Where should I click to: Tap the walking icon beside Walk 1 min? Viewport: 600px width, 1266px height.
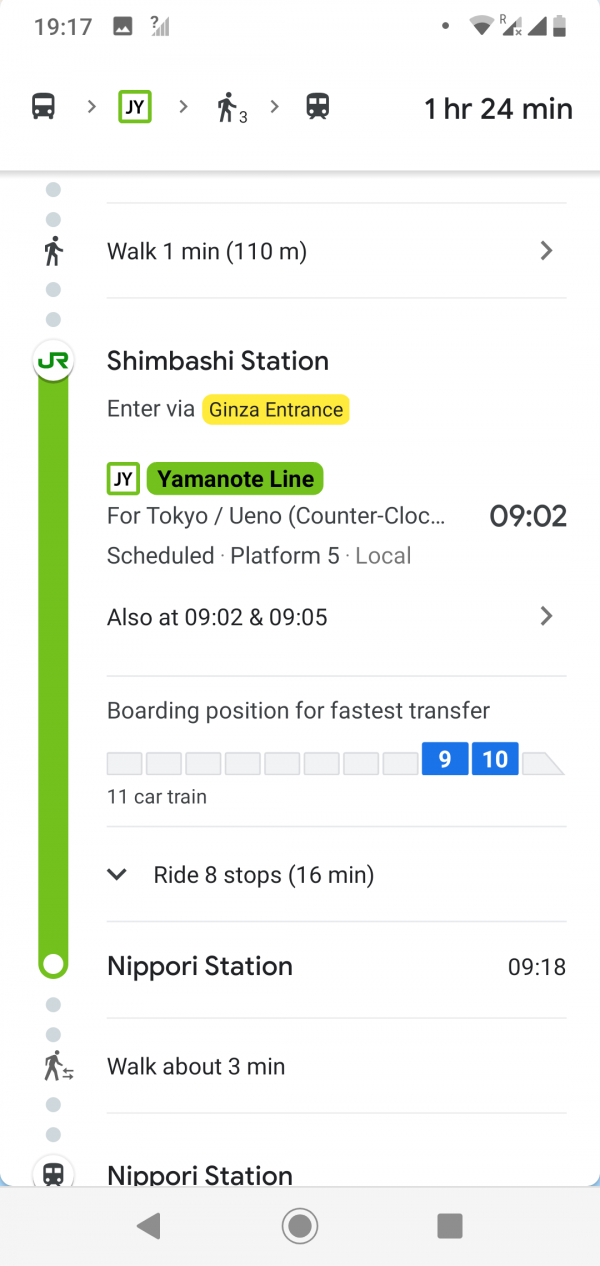click(53, 251)
